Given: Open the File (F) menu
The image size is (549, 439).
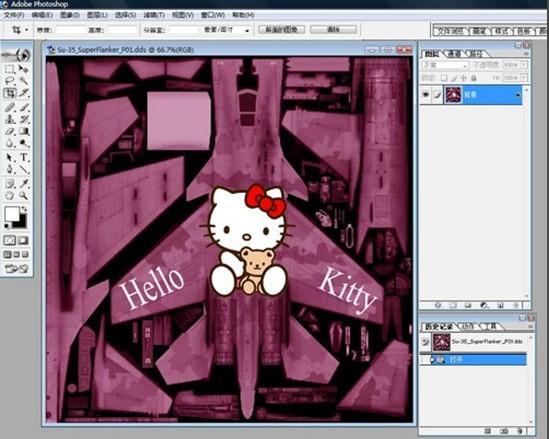Looking at the screenshot, I should (x=14, y=15).
